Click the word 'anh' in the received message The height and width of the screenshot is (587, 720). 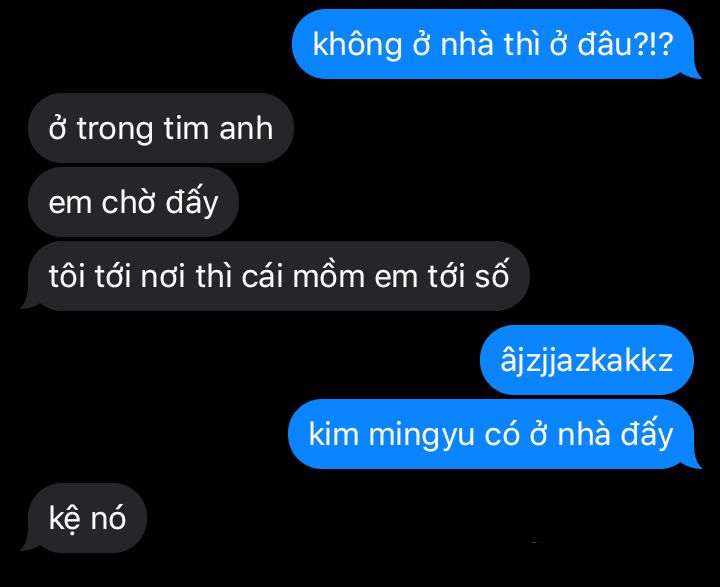246,128
